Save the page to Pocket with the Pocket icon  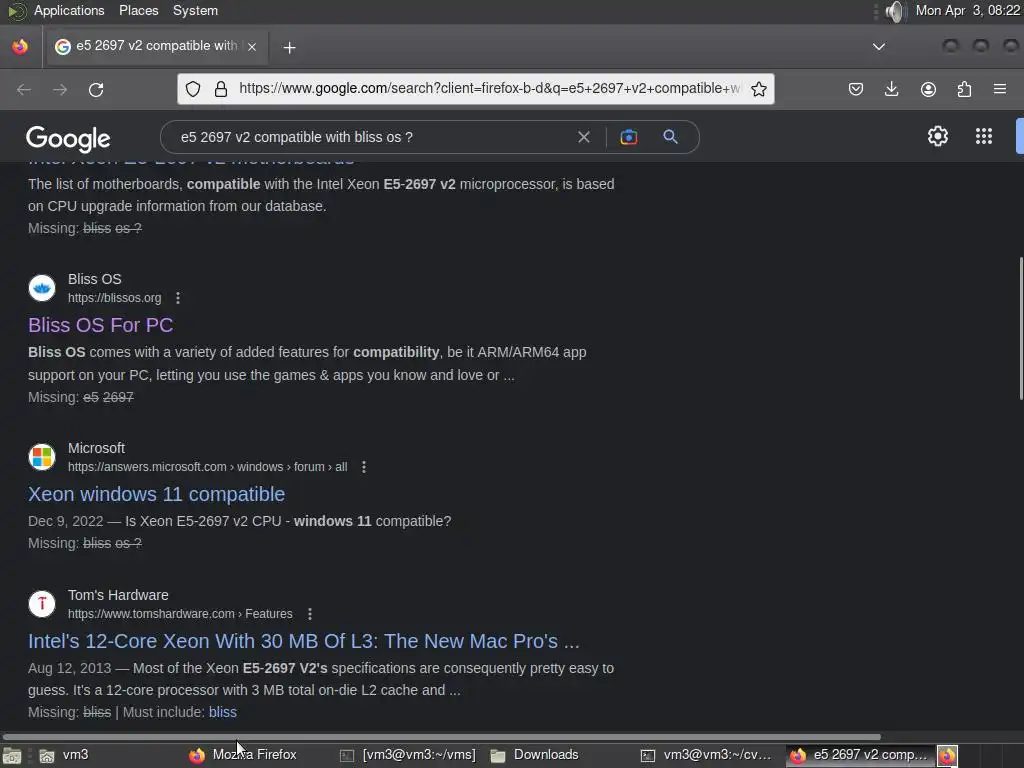point(856,89)
